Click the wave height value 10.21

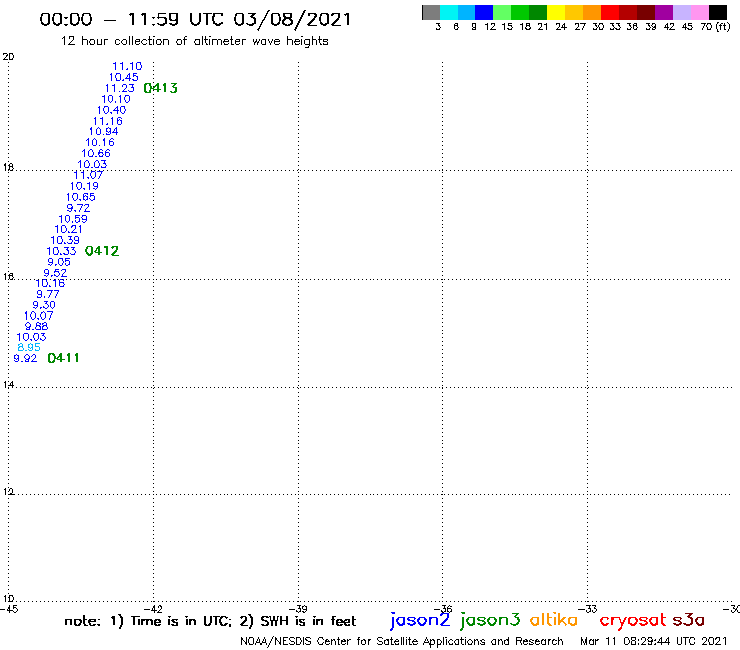click(69, 229)
